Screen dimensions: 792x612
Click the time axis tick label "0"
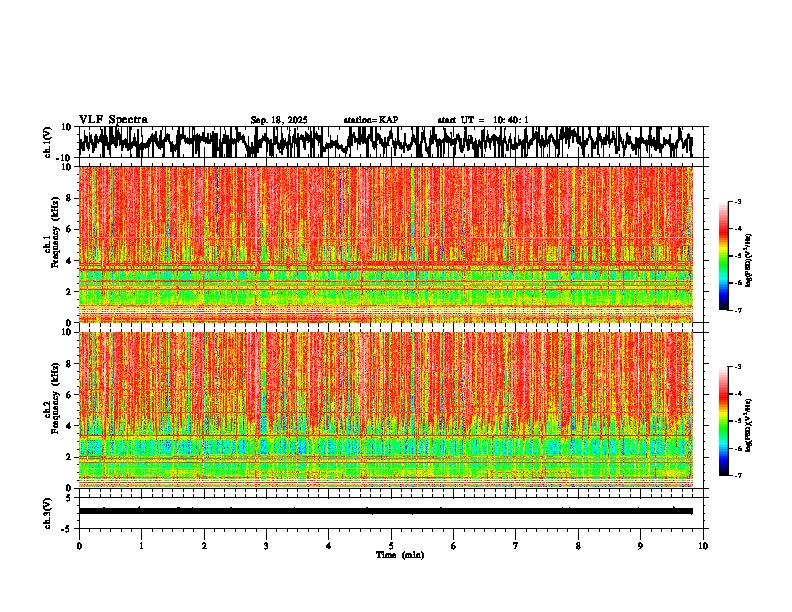(x=79, y=546)
